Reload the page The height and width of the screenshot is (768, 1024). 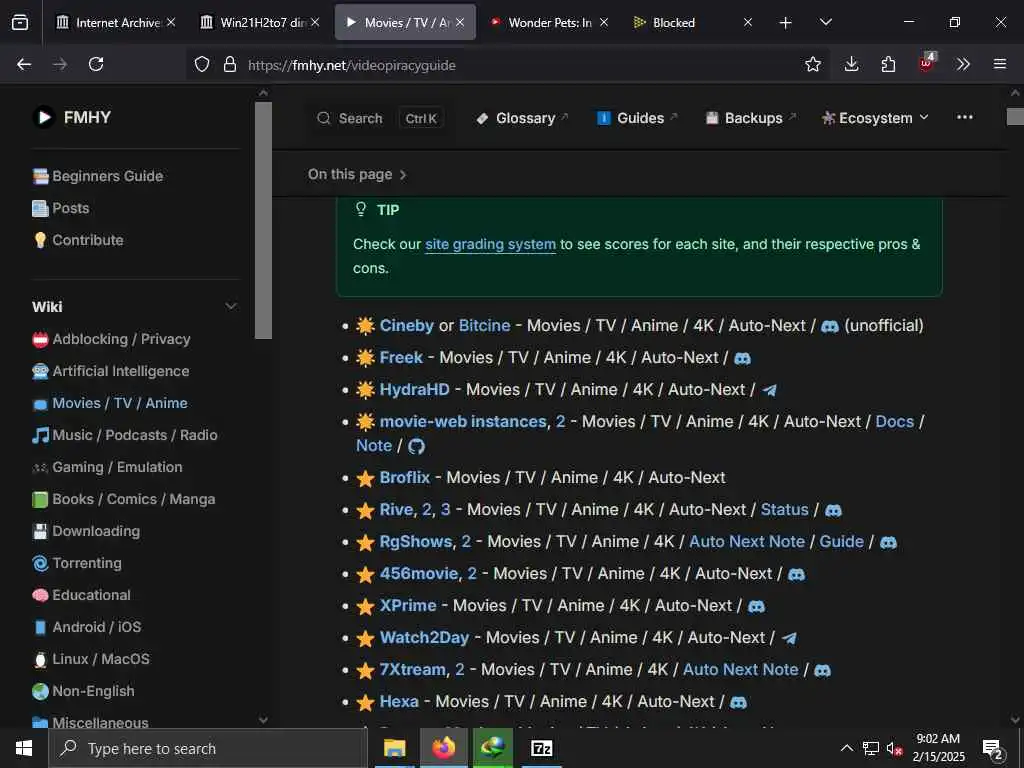coord(96,64)
